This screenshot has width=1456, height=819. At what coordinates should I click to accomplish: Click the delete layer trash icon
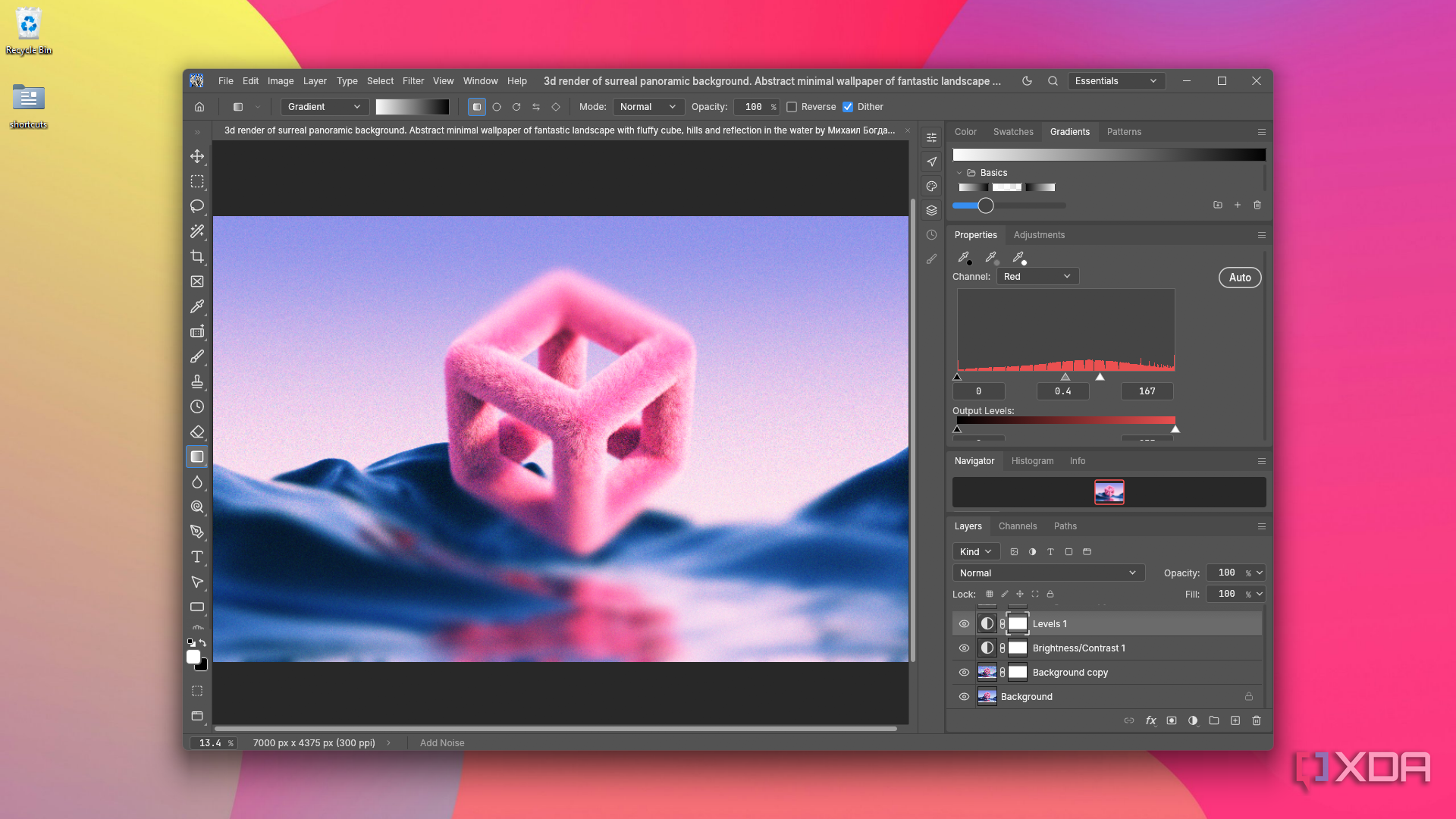(1257, 720)
